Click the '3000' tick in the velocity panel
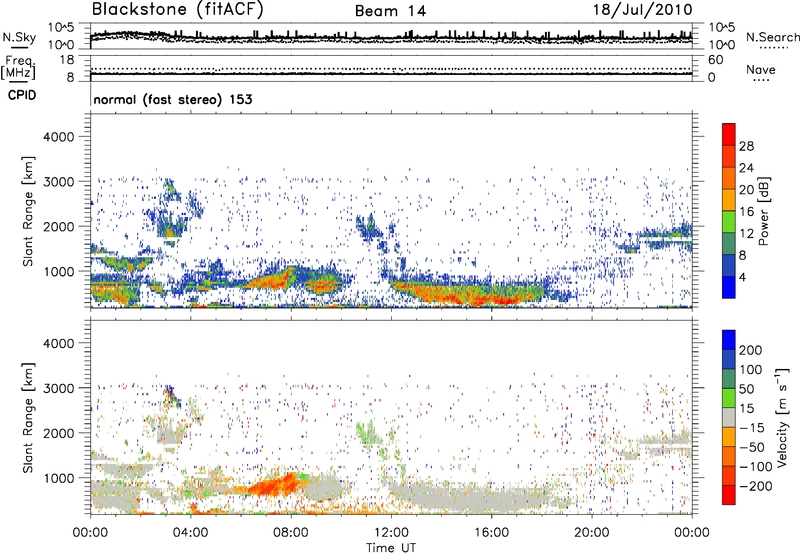This screenshot has width=800, height=554. click(59, 388)
